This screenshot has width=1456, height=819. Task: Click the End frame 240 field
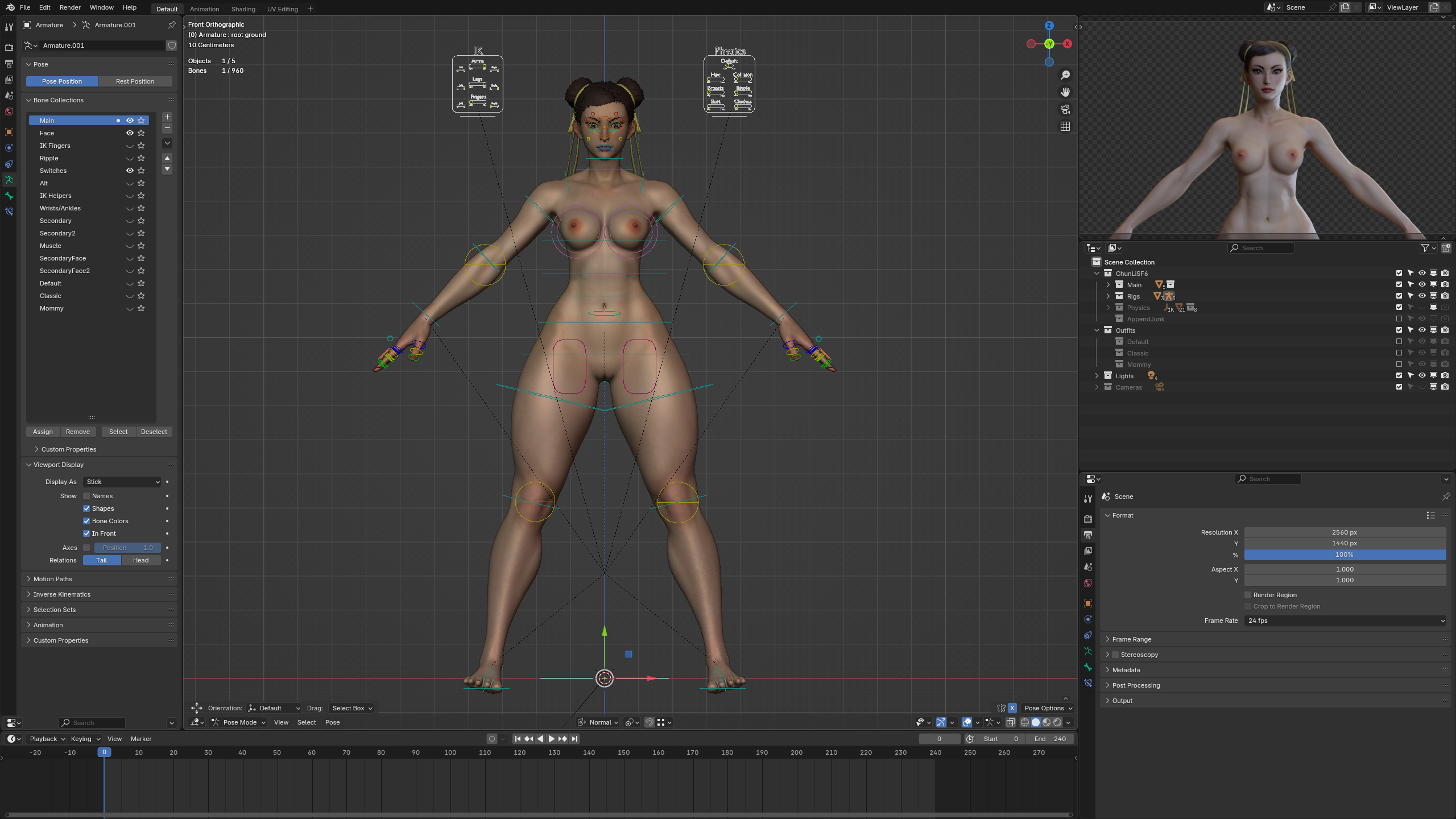click(1050, 739)
